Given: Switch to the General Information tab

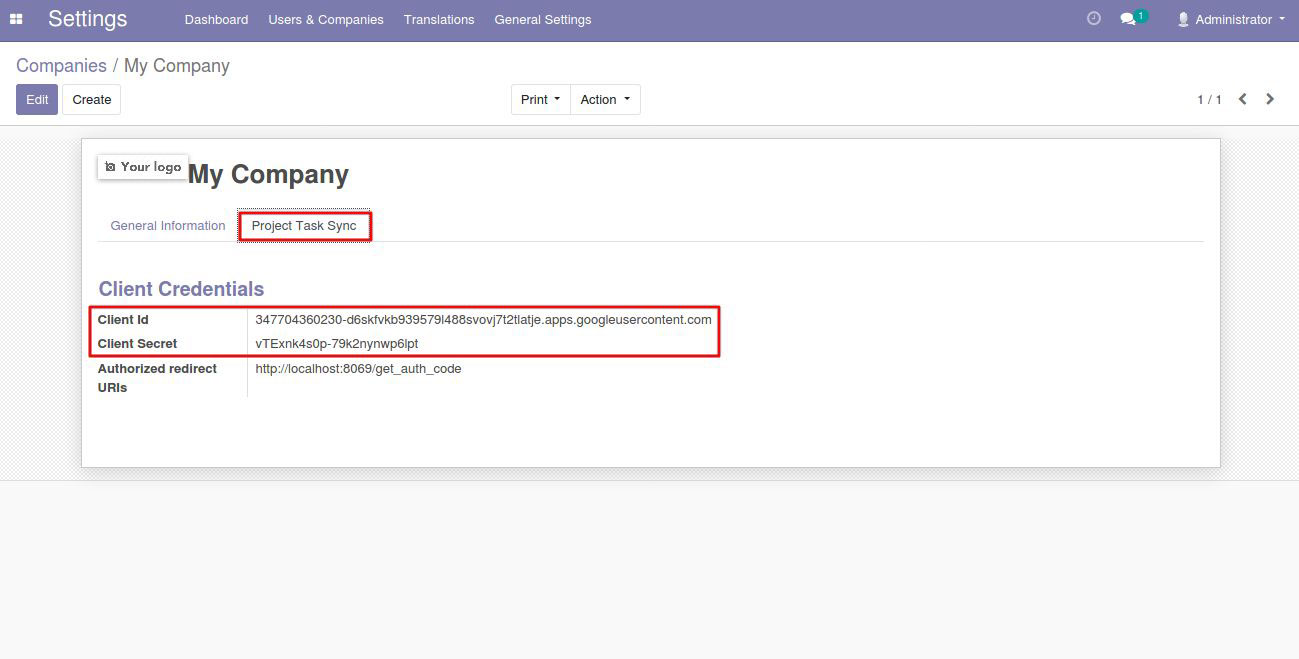Looking at the screenshot, I should click(x=168, y=226).
